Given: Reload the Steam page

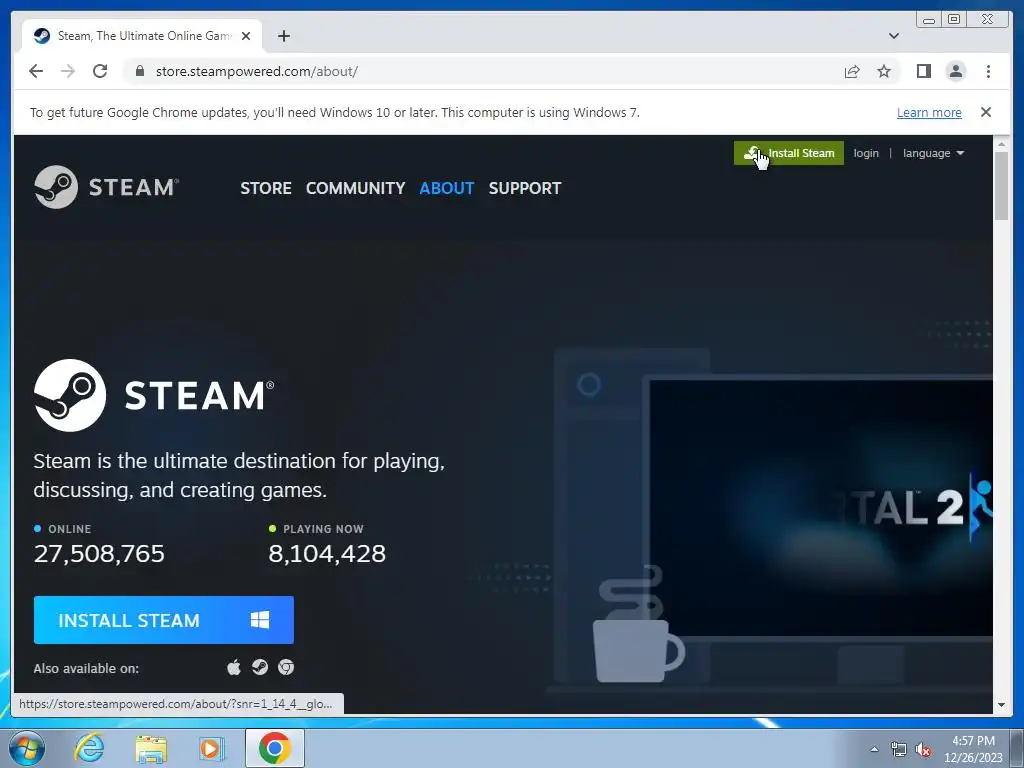Looking at the screenshot, I should pos(100,71).
